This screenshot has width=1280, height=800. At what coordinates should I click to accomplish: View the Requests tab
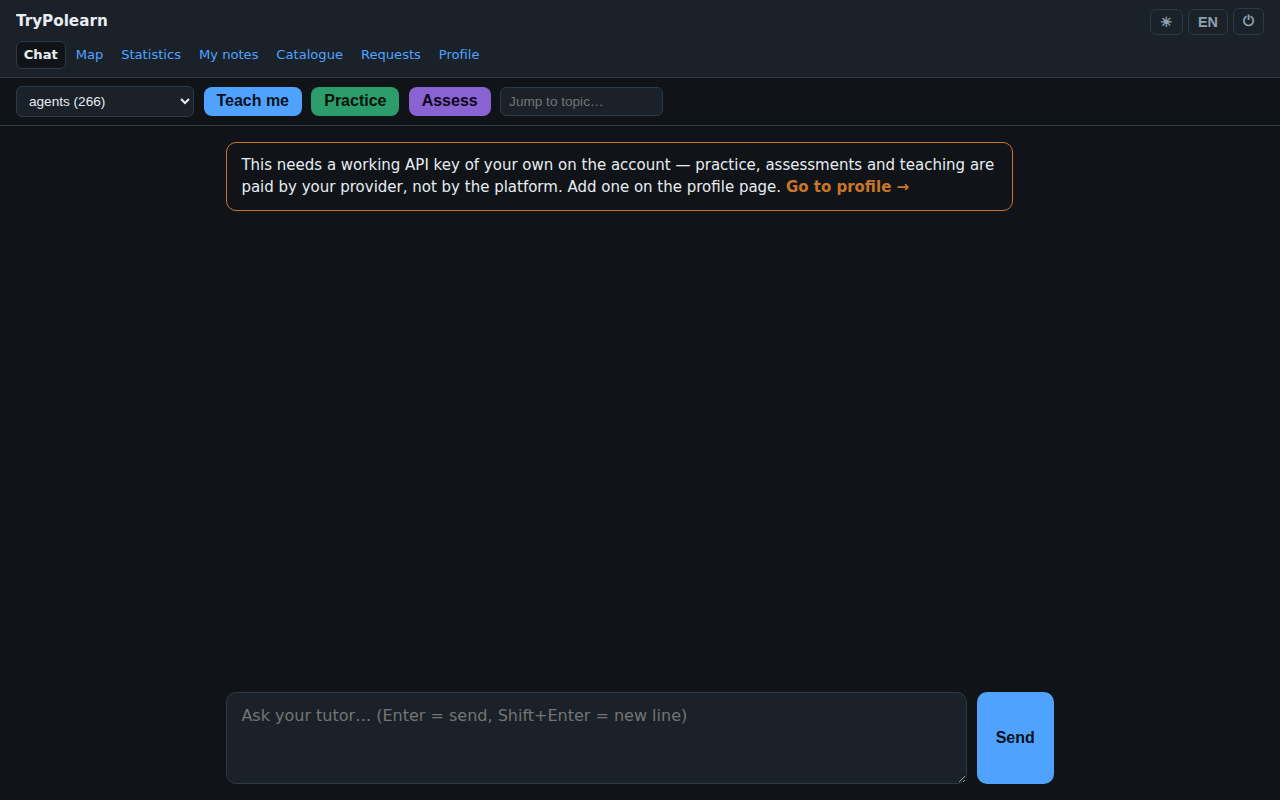(390, 55)
